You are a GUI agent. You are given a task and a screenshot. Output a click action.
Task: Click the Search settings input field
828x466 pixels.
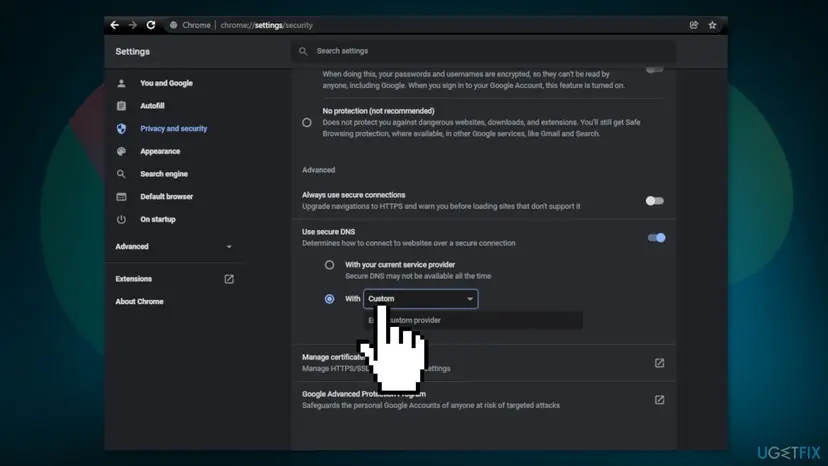483,51
